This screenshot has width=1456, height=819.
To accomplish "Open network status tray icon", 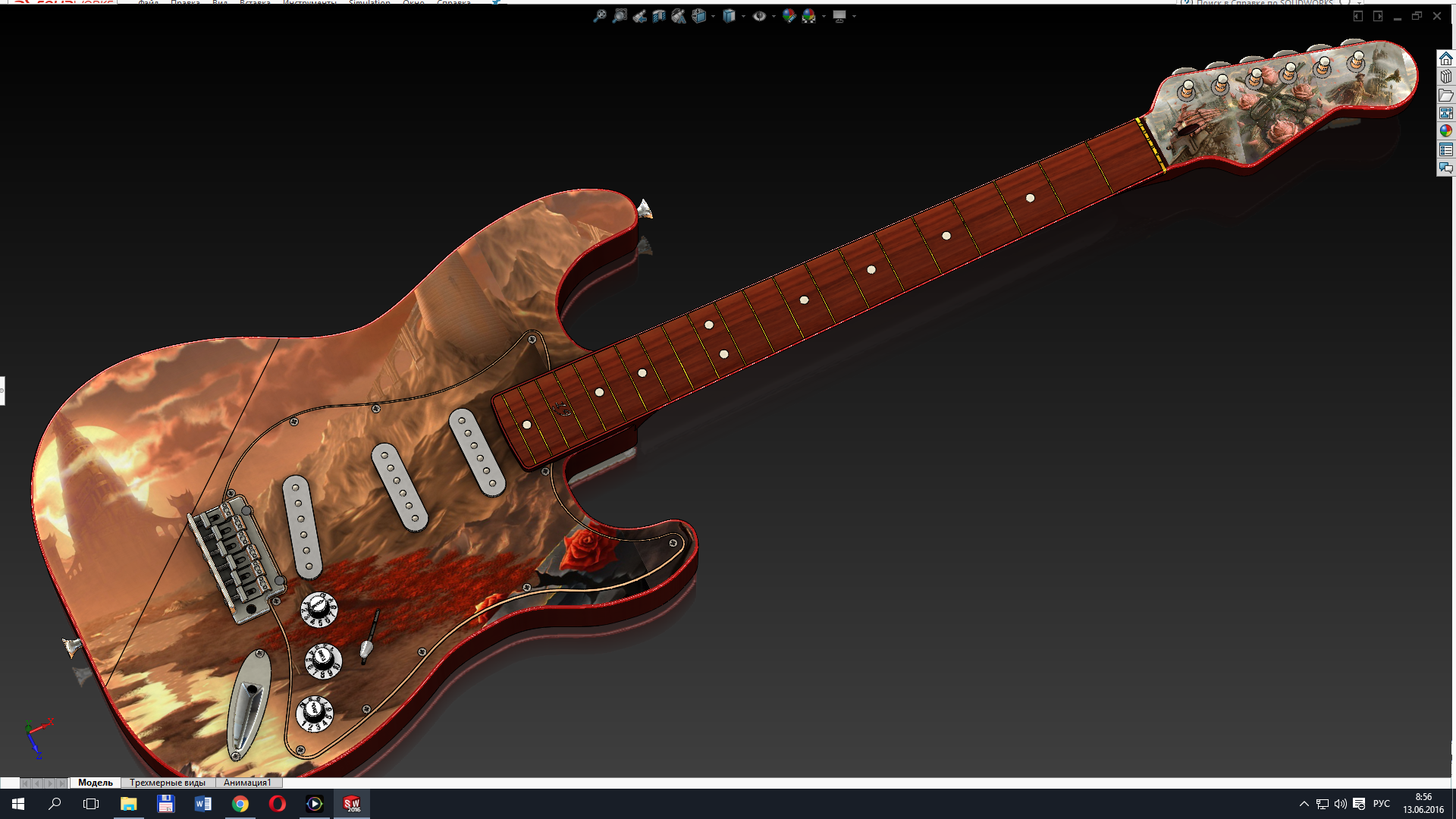I will pos(1323,804).
